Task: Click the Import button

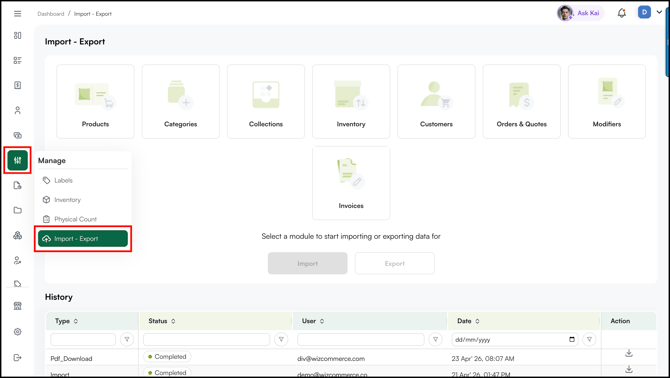Action: tap(308, 264)
